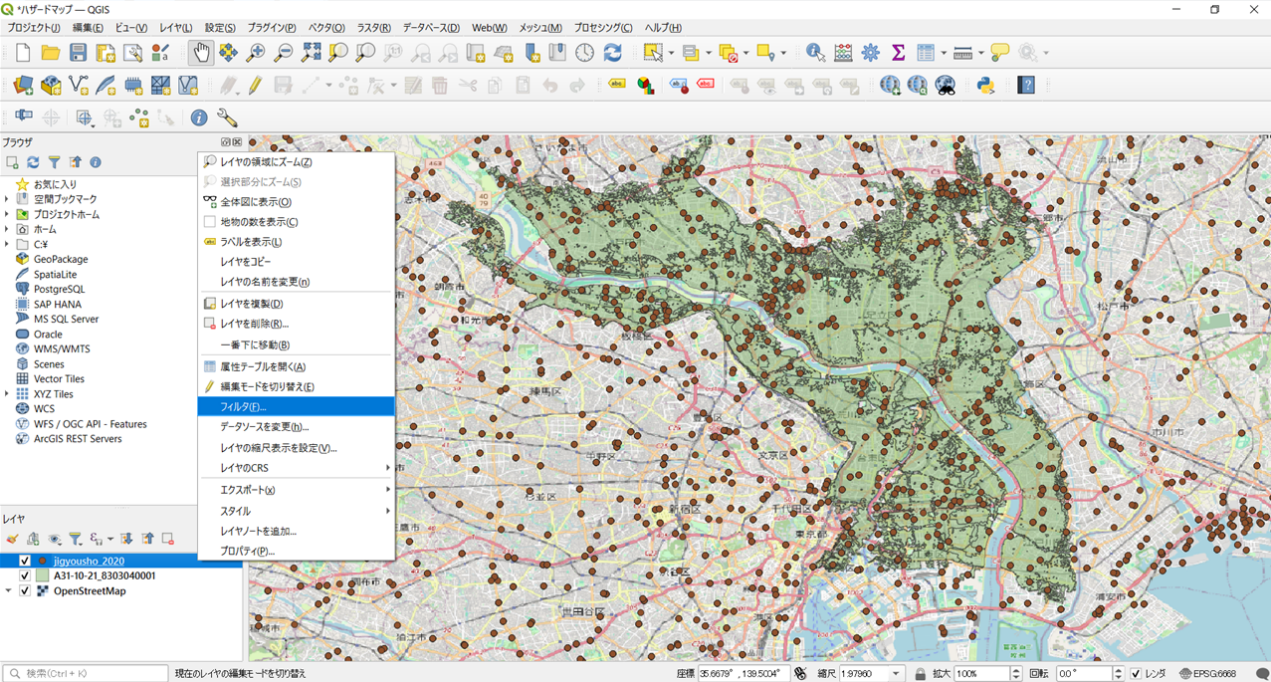
Task: Open the Python Console icon
Action: (986, 86)
